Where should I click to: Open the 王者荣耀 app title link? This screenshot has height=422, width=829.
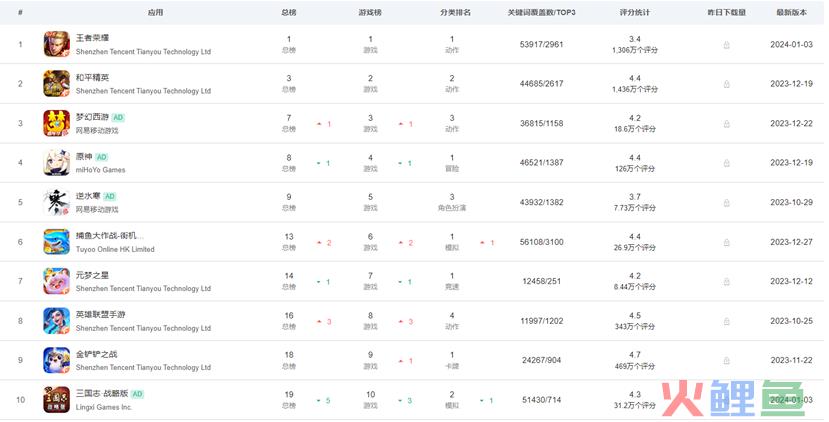pos(93,38)
